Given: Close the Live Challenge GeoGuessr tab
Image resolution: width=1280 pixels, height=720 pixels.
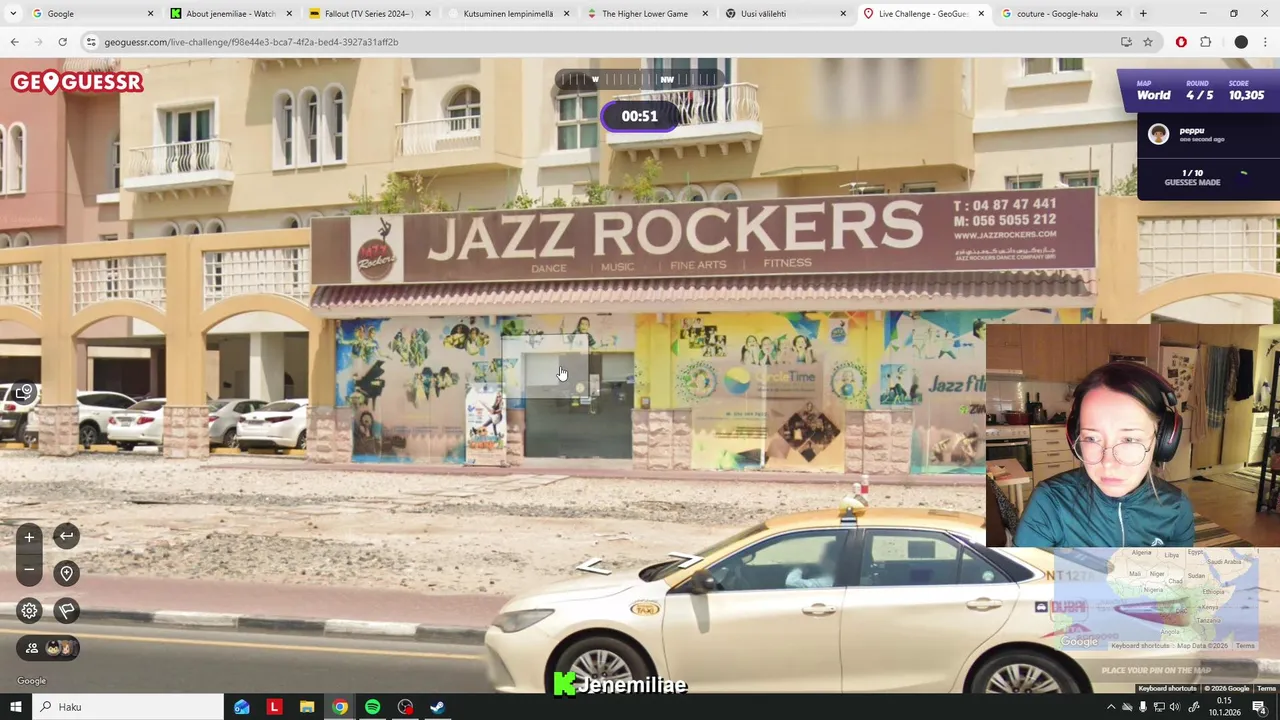Looking at the screenshot, I should pyautogui.click(x=981, y=14).
